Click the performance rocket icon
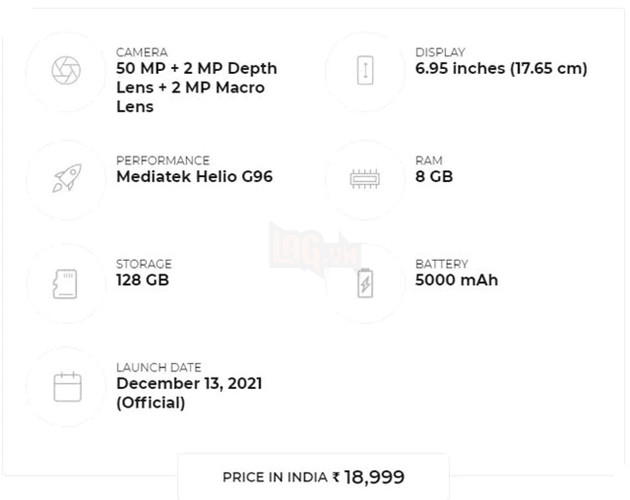This screenshot has height=500, width=630. click(66, 178)
